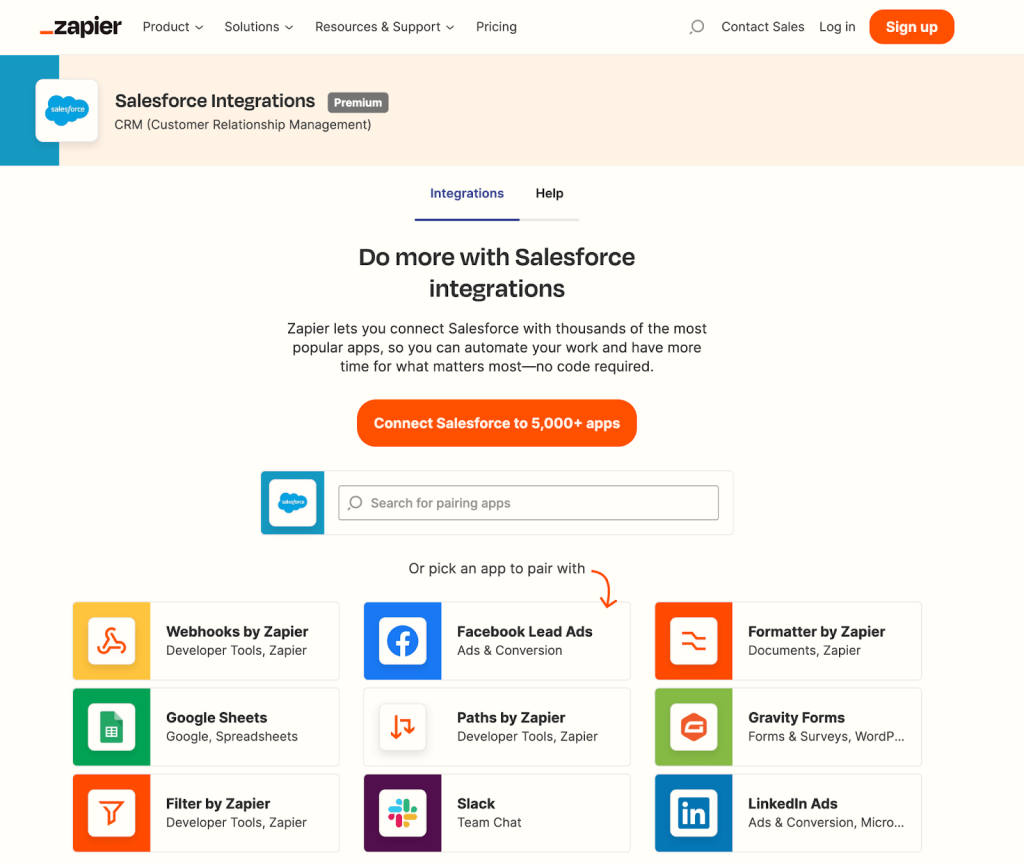Expand the Resources & Support menu
1024x863 pixels.
(x=385, y=27)
